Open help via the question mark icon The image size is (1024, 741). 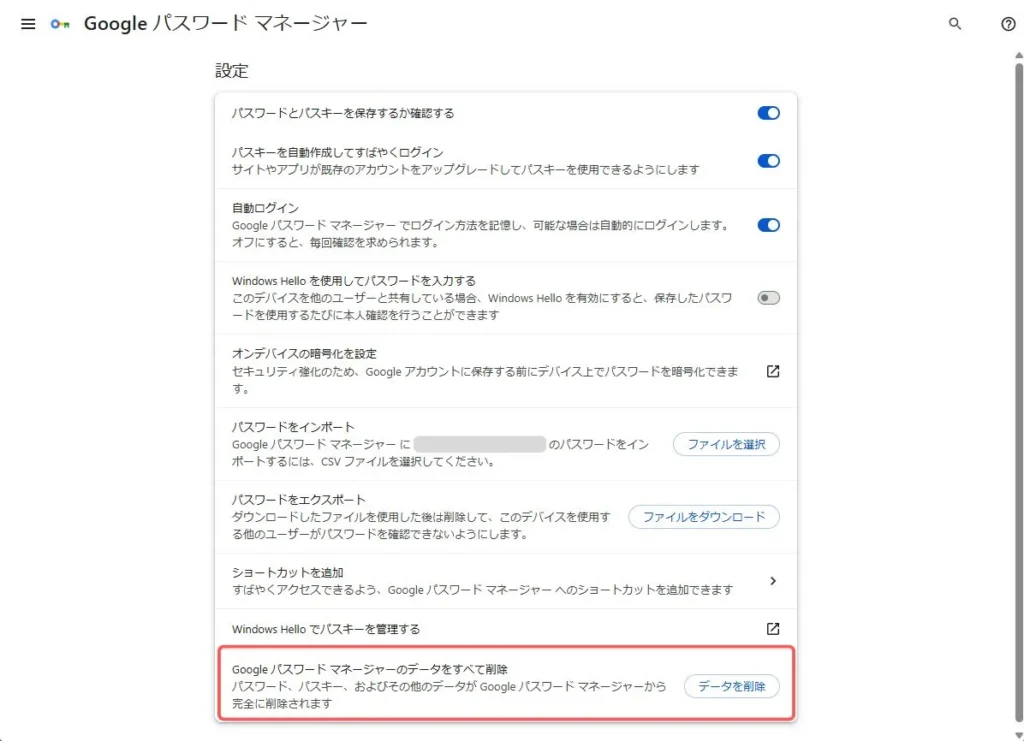click(x=1008, y=24)
